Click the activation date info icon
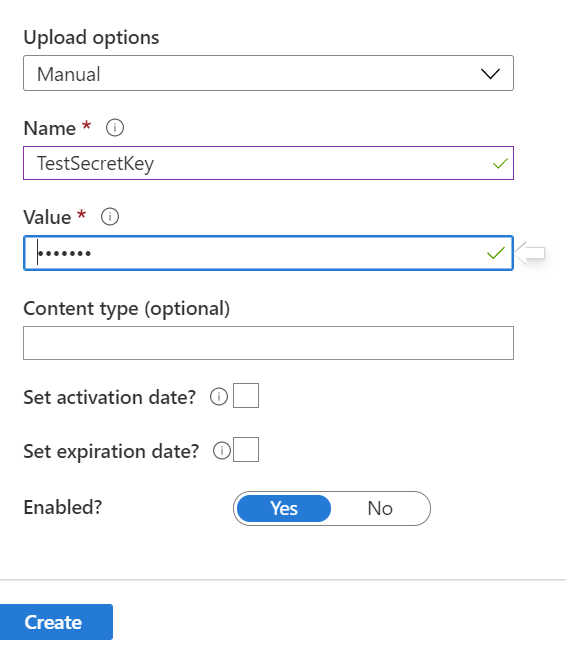566x653 pixels. pos(219,396)
